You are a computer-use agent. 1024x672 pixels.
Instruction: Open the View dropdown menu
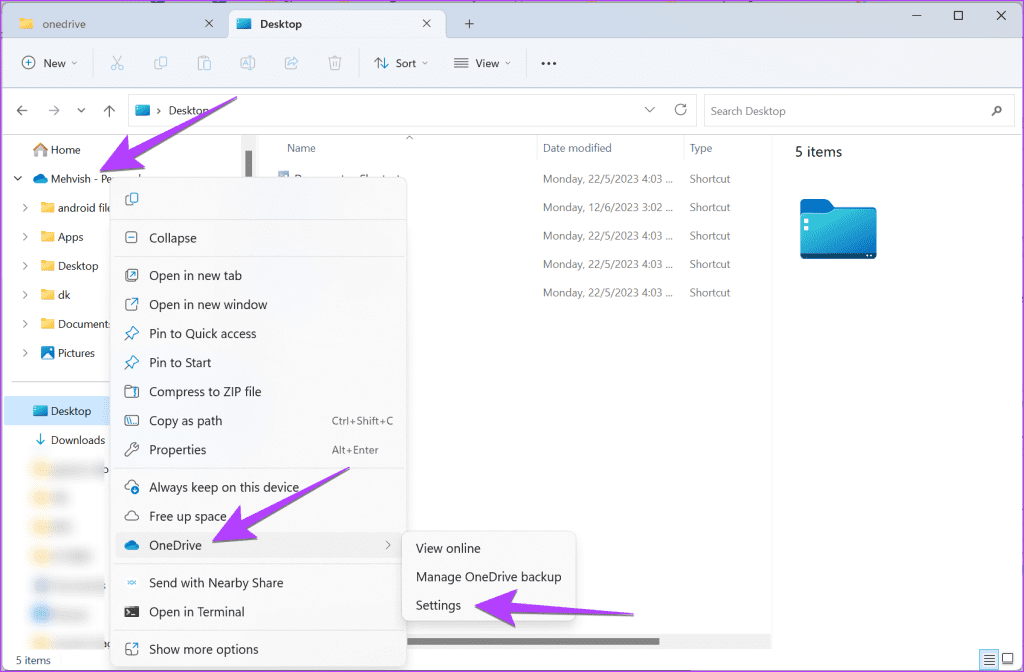tap(482, 63)
